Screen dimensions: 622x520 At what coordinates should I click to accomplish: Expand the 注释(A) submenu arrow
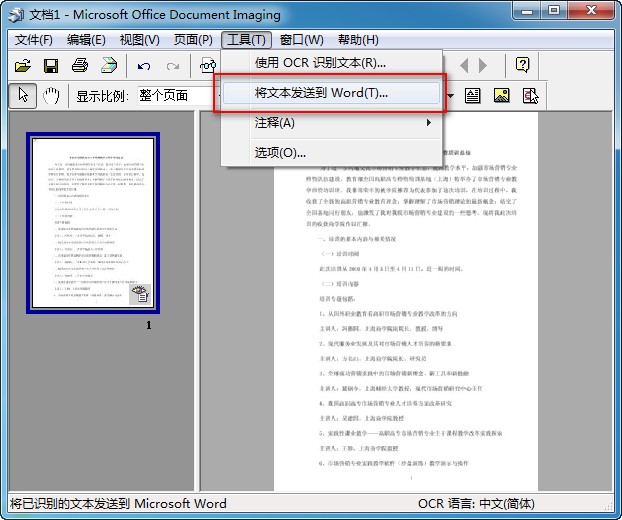coord(428,123)
